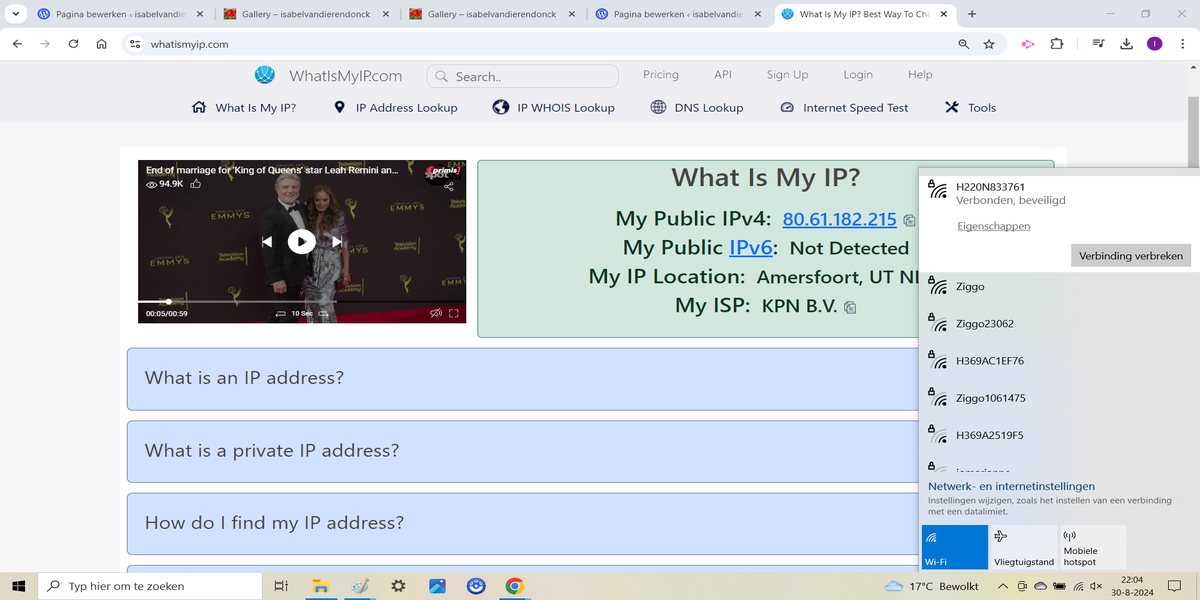Copy the public IPv4 address
This screenshot has height=600, width=1200.
pyautogui.click(x=908, y=220)
